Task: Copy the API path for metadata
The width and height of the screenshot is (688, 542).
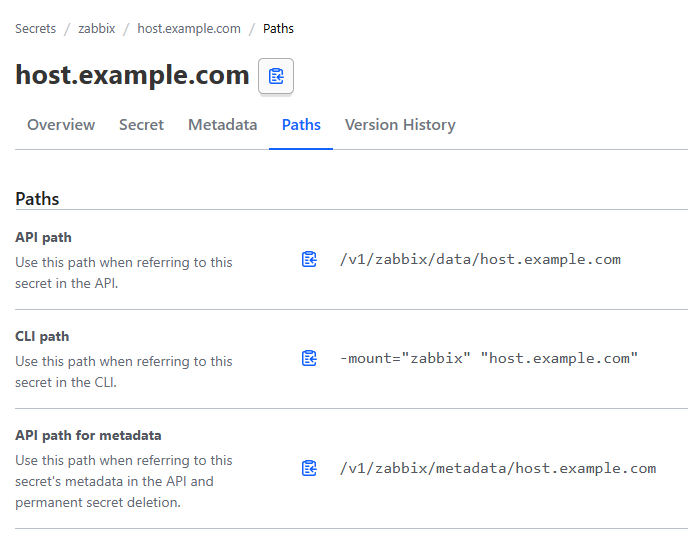Action: point(309,468)
